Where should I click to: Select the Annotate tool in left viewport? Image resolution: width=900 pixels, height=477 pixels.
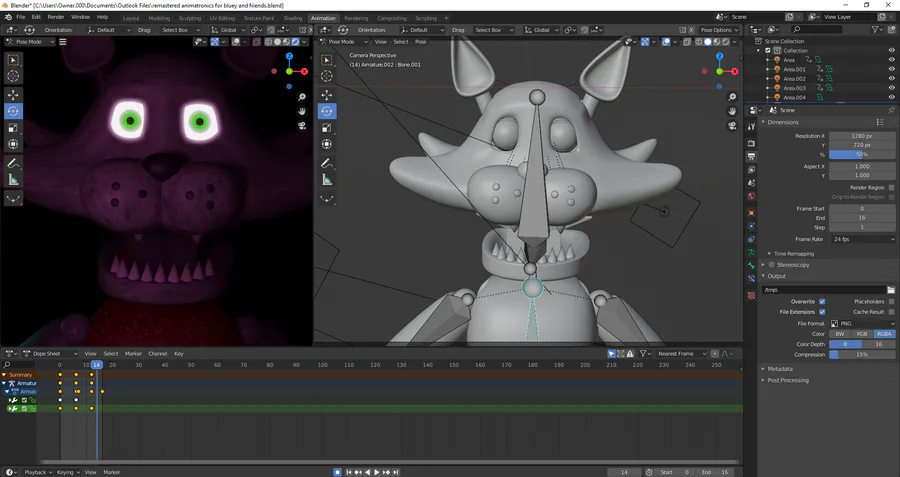click(13, 164)
